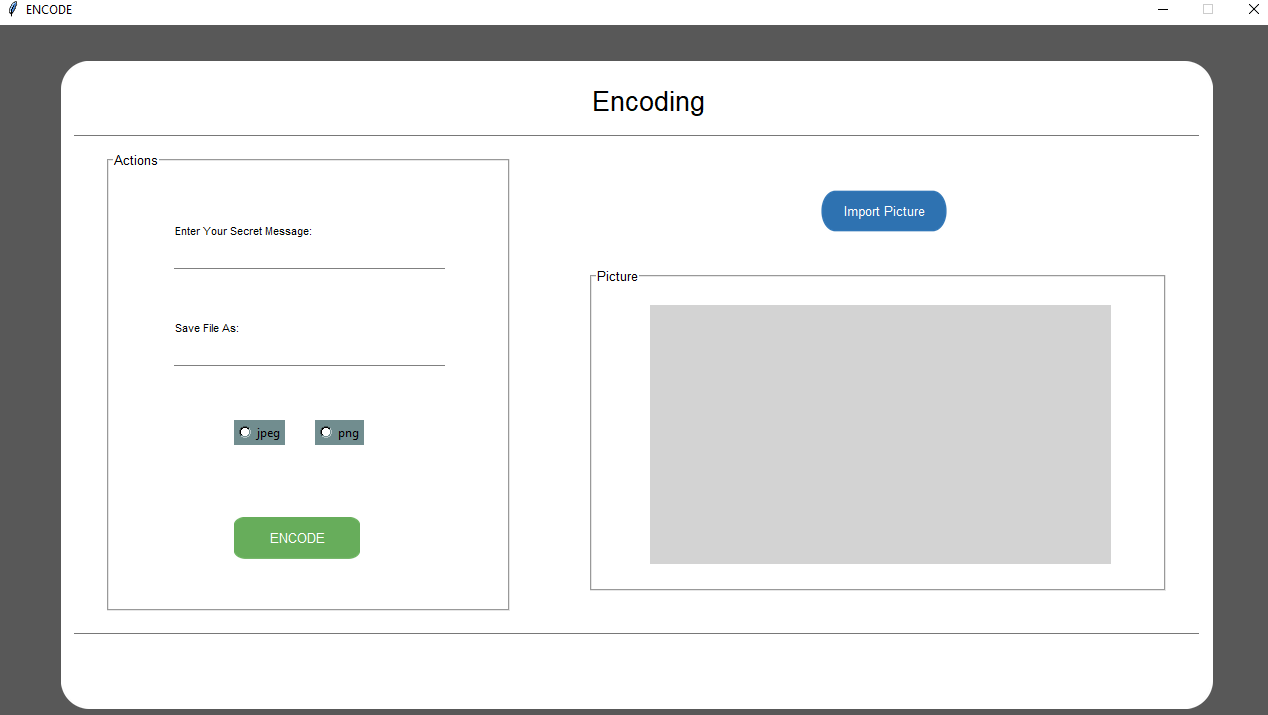Click the greyed-out maximize window button
This screenshot has width=1268, height=715.
pyautogui.click(x=1208, y=9)
